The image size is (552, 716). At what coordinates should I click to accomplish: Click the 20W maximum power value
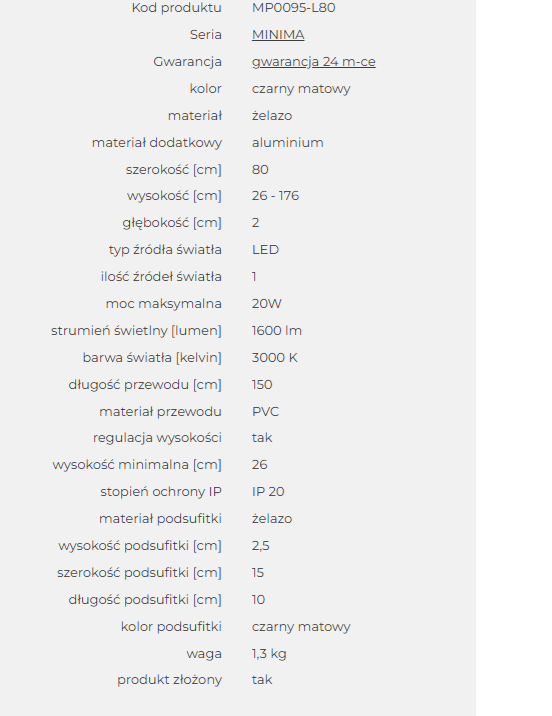(x=267, y=304)
